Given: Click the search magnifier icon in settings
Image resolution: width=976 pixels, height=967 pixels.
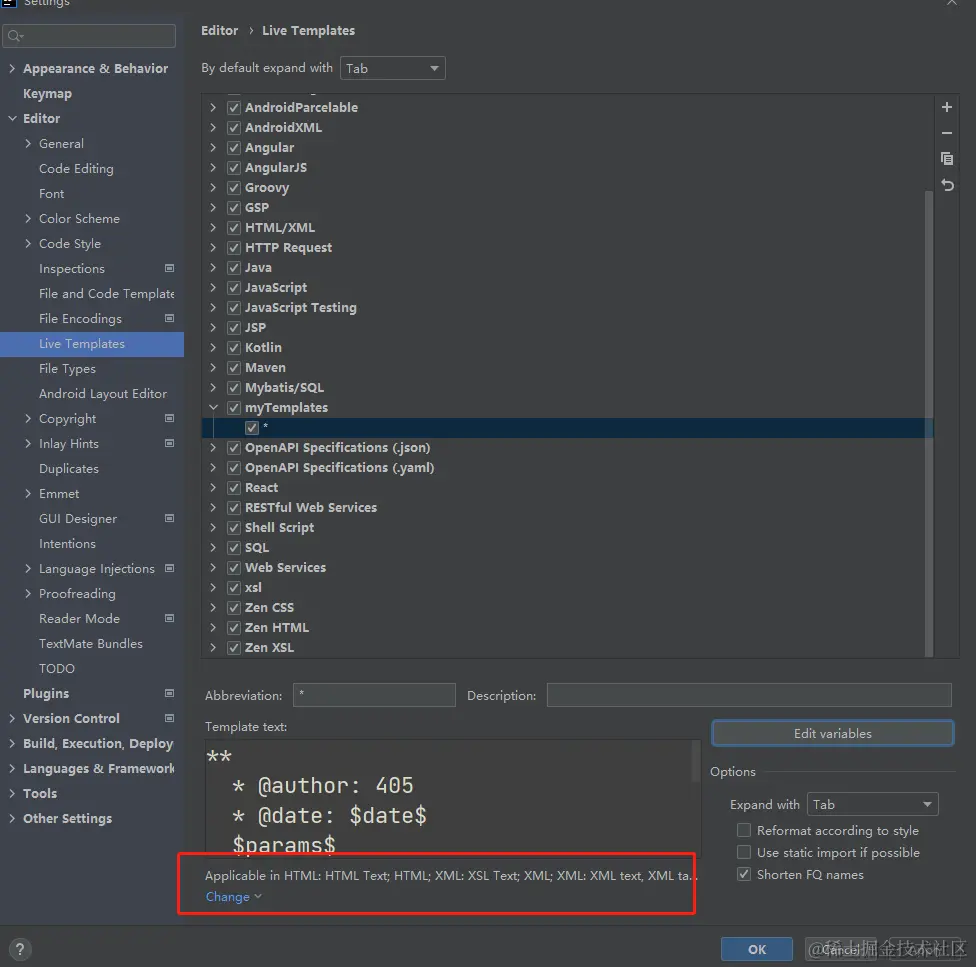Looking at the screenshot, I should click(x=15, y=36).
